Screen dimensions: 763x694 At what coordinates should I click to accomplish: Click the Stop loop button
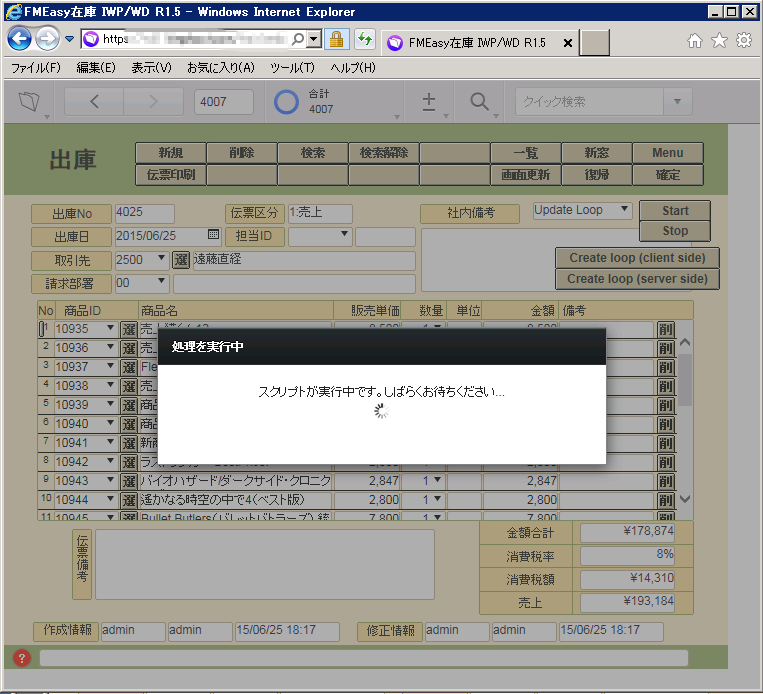pos(675,231)
